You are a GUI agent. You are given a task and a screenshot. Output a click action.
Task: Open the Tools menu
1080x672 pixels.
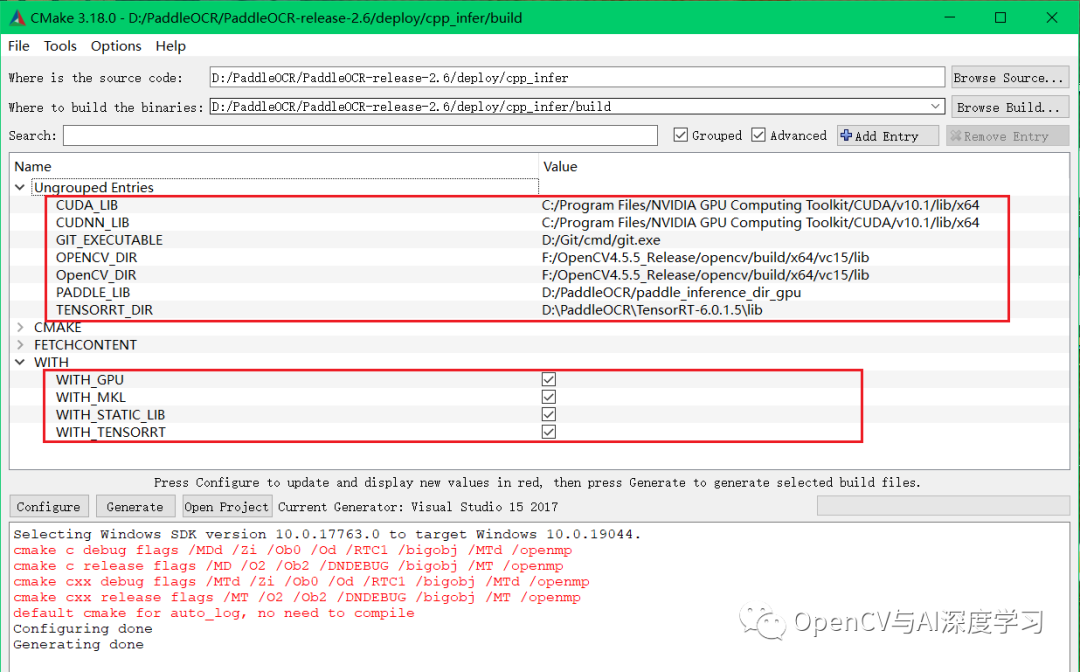click(60, 46)
